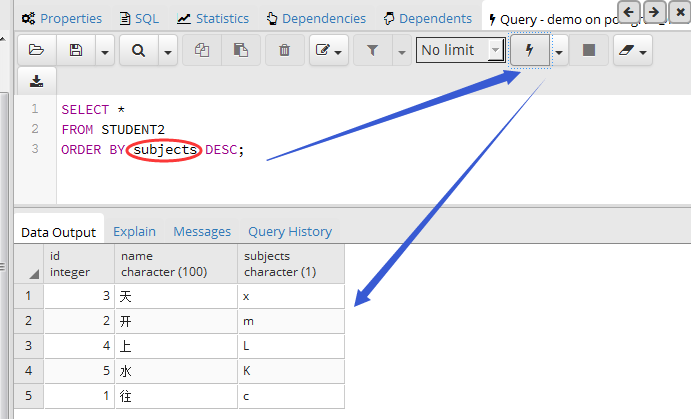Click the Stop query square button
The height and width of the screenshot is (419, 691).
589,51
